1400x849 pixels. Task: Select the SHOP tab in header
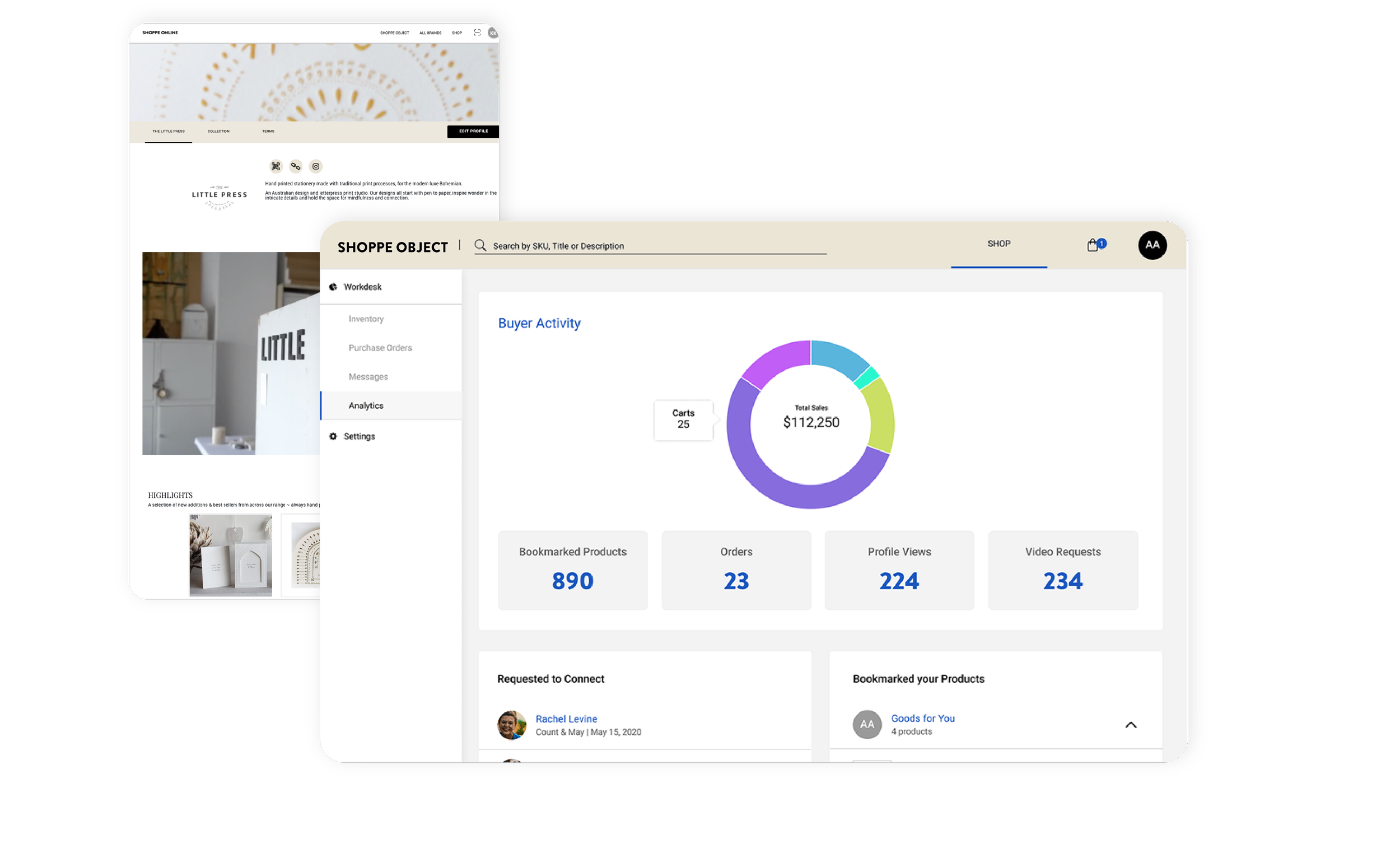tap(999, 244)
